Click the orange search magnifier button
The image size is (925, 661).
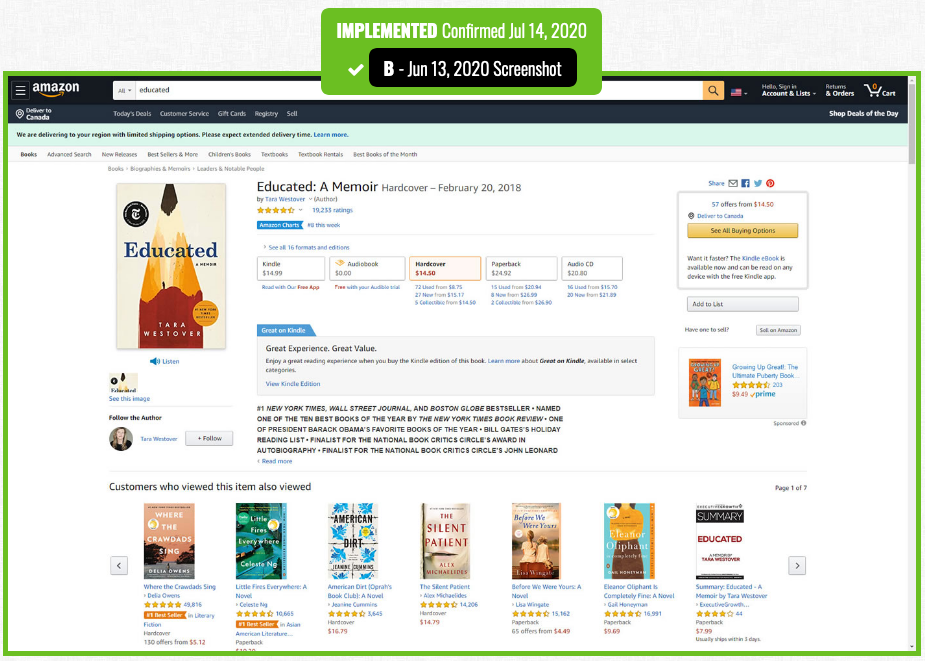(713, 90)
